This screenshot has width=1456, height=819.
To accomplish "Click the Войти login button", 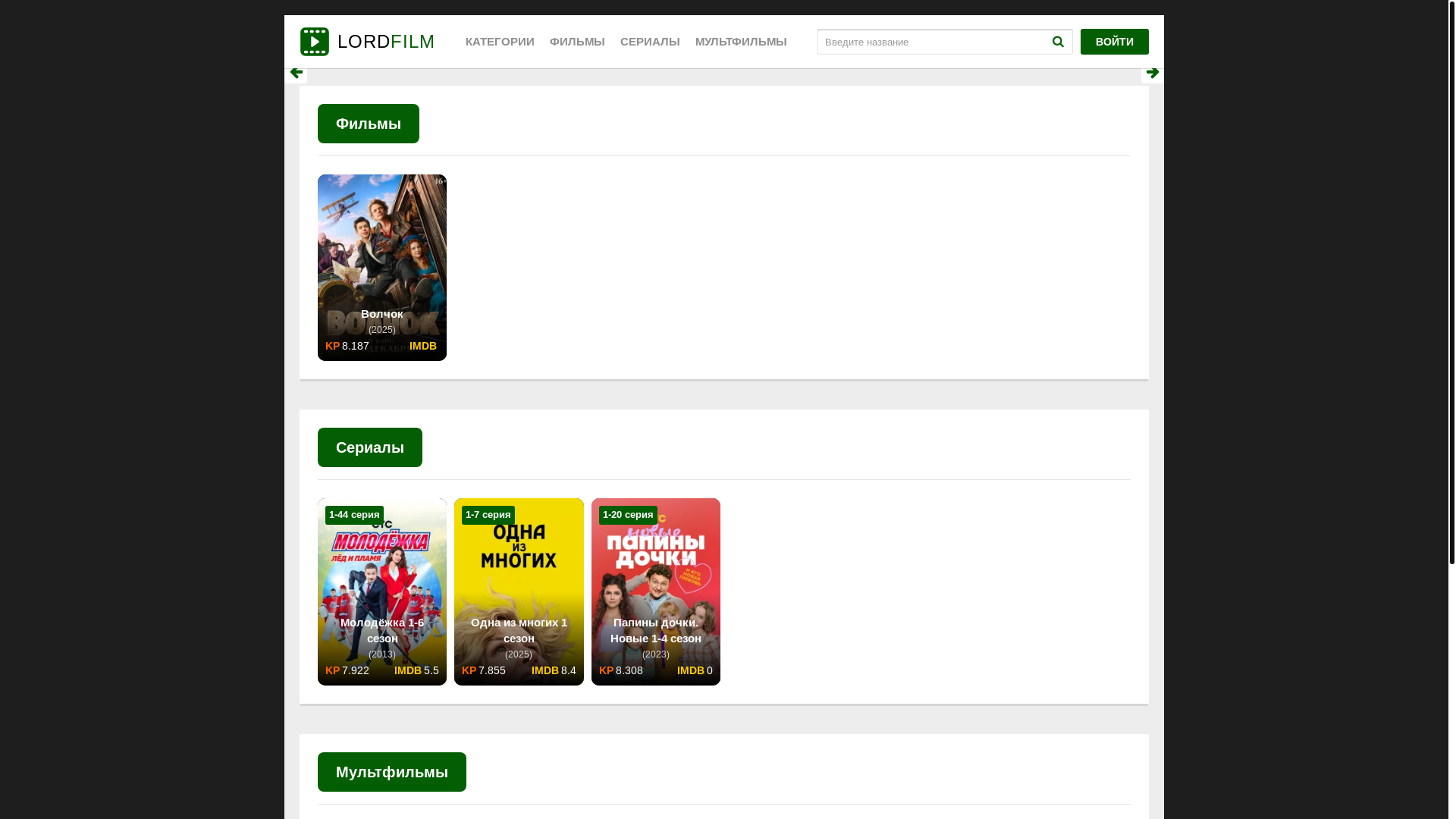I will 1115,42.
